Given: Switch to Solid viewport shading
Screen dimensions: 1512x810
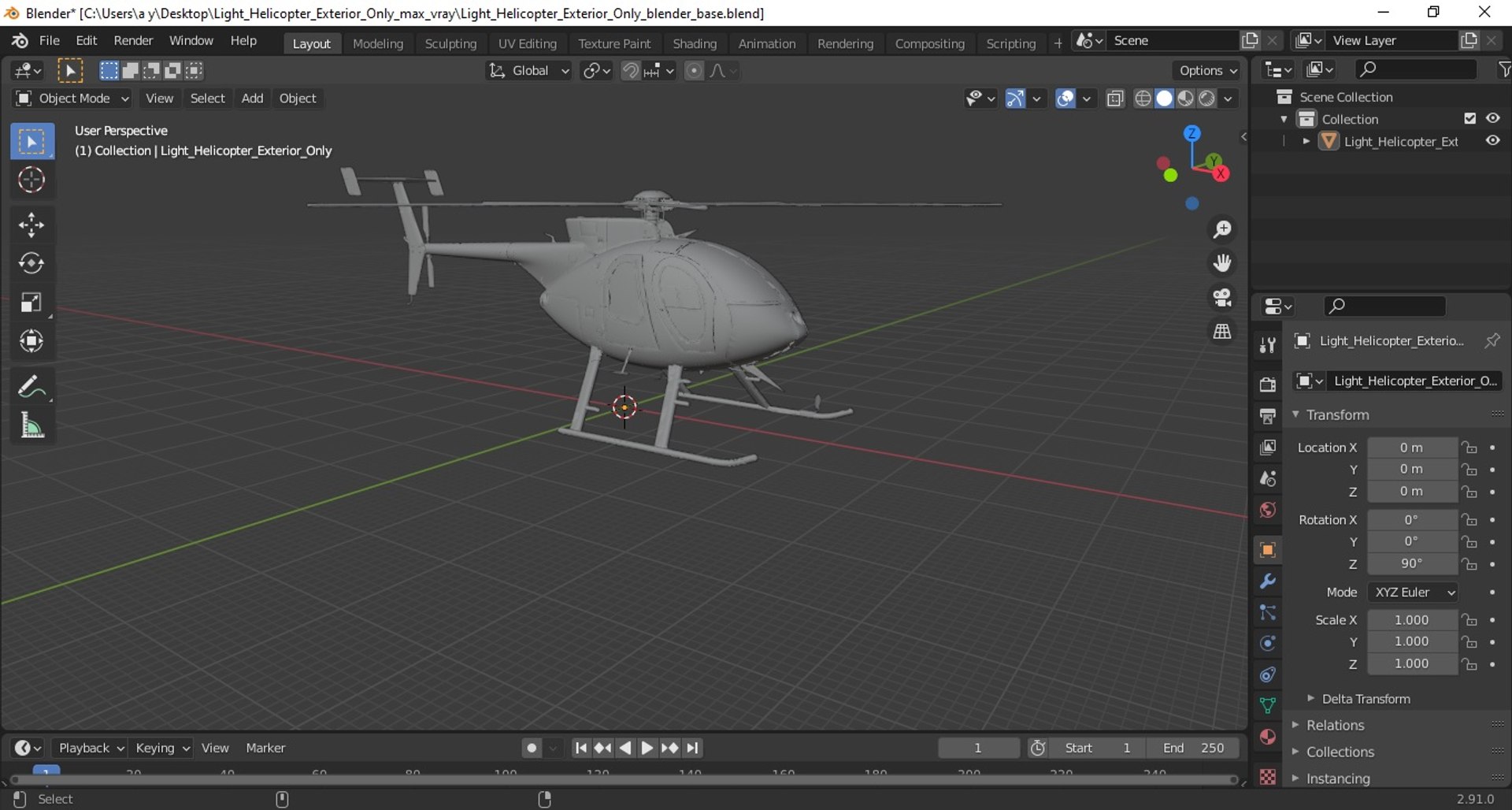Looking at the screenshot, I should 1164,98.
